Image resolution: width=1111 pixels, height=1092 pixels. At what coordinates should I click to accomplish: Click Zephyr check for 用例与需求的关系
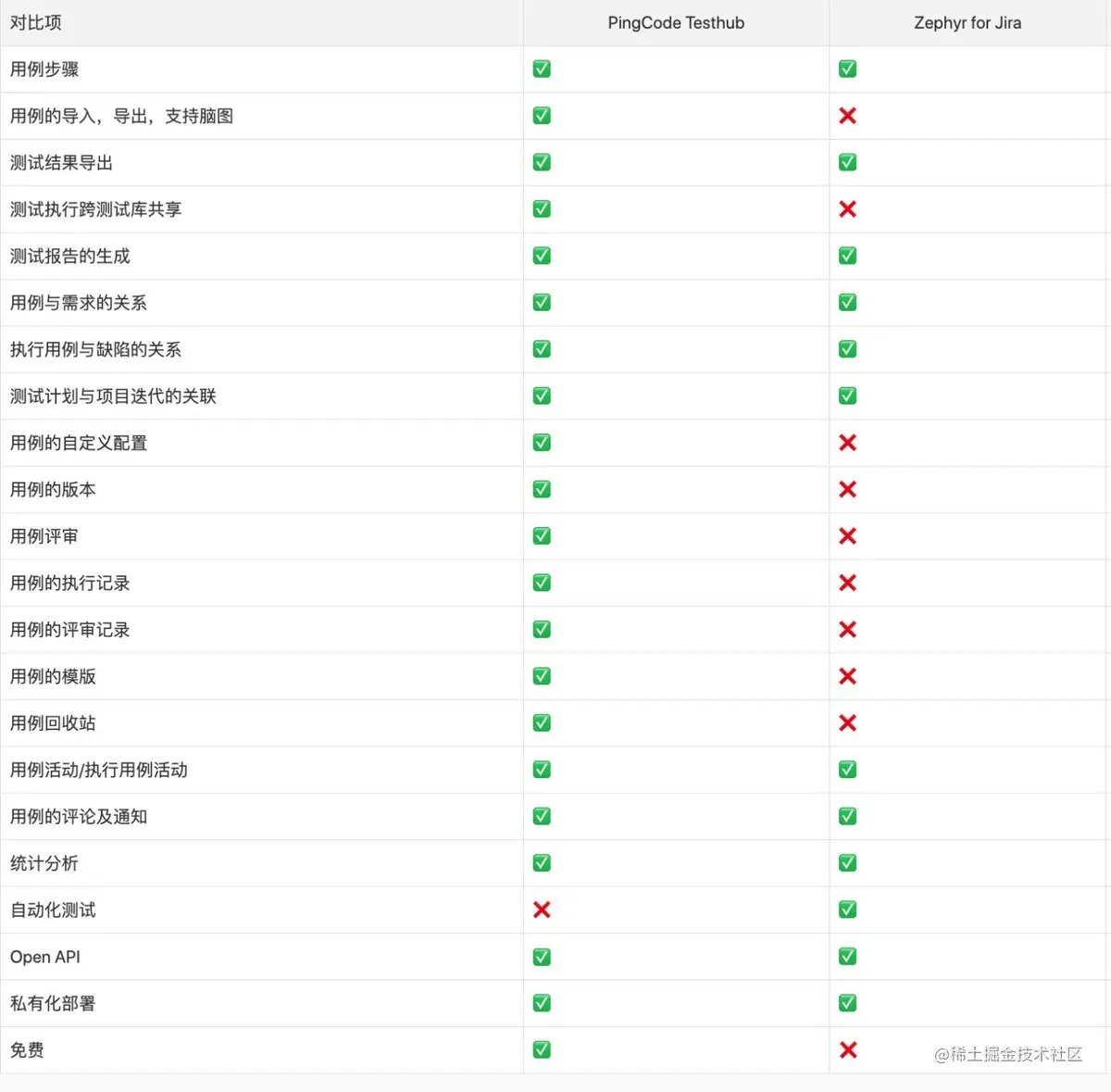[847, 303]
